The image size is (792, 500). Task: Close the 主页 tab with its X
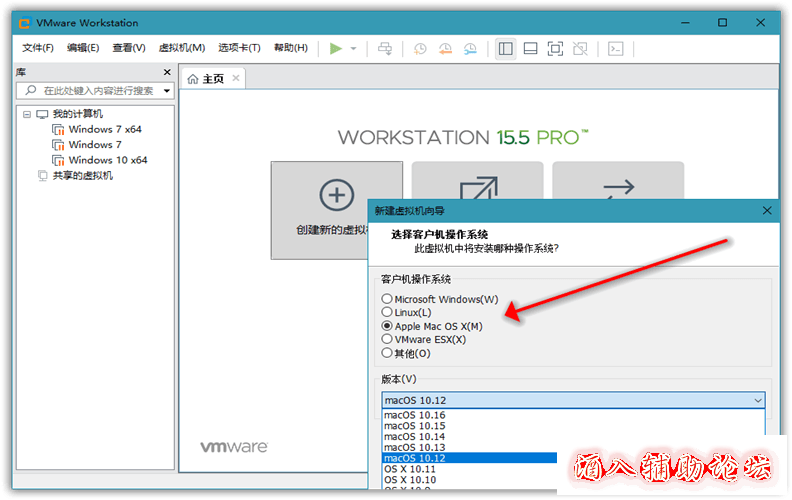pos(235,78)
